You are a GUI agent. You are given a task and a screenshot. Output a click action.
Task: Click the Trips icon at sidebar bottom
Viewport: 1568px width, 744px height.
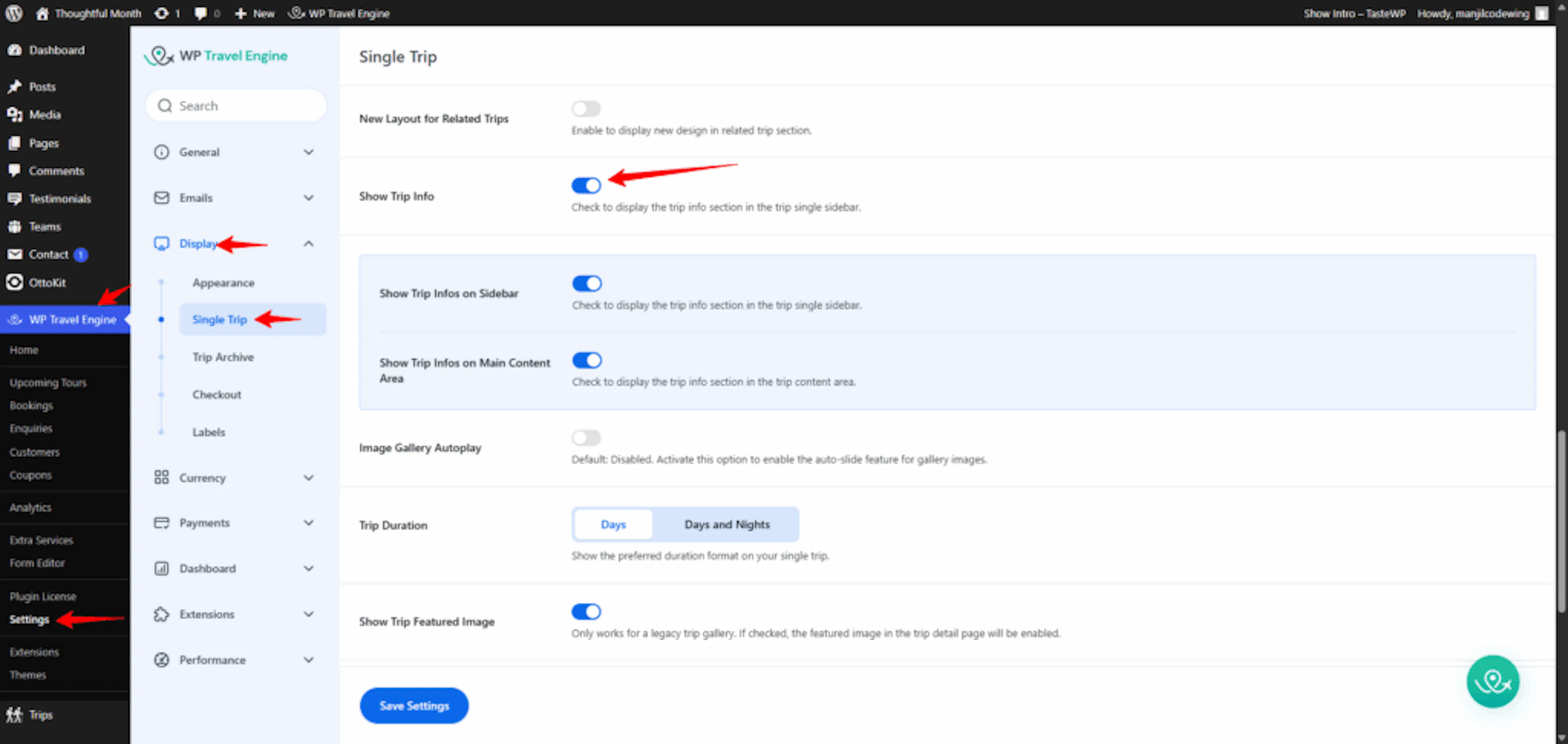pyautogui.click(x=15, y=714)
